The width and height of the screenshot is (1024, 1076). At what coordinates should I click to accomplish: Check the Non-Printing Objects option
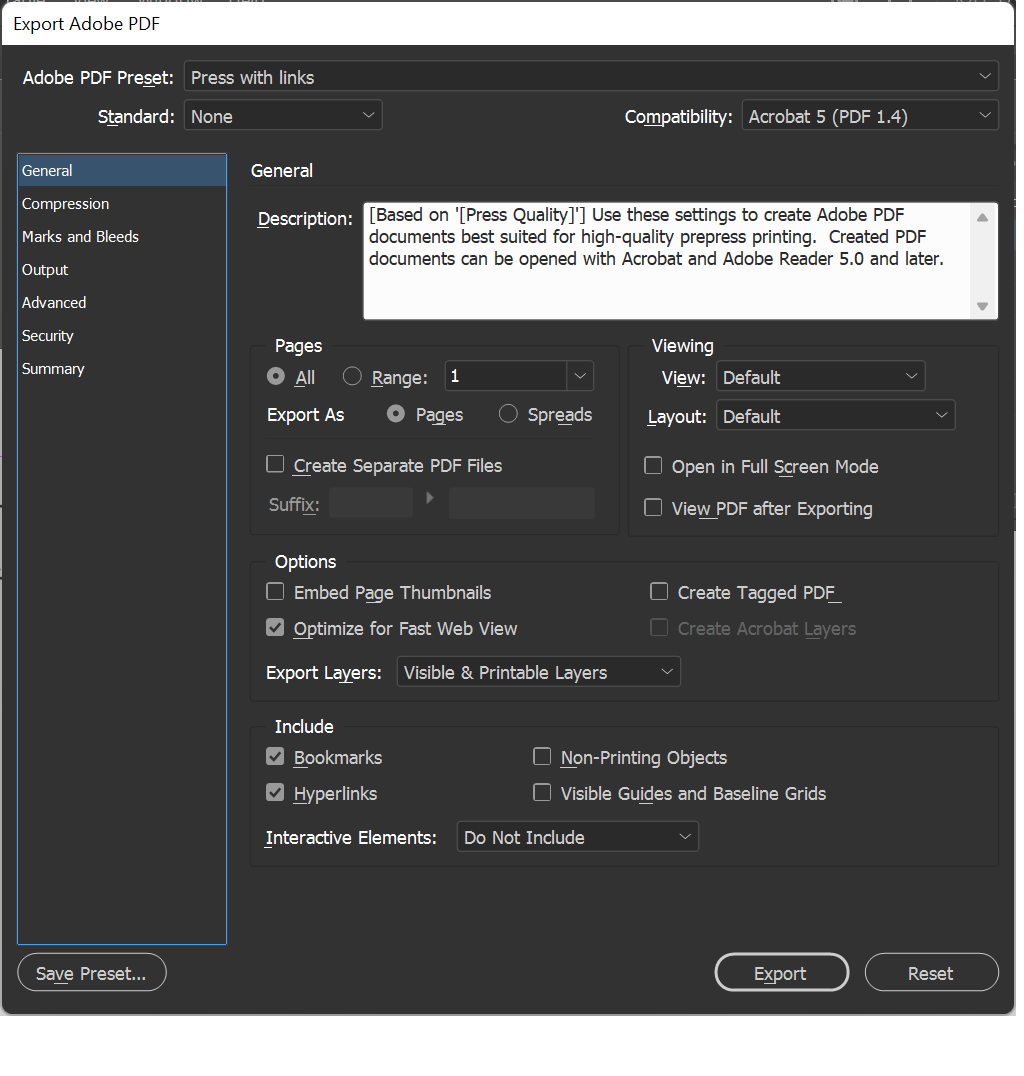[542, 757]
